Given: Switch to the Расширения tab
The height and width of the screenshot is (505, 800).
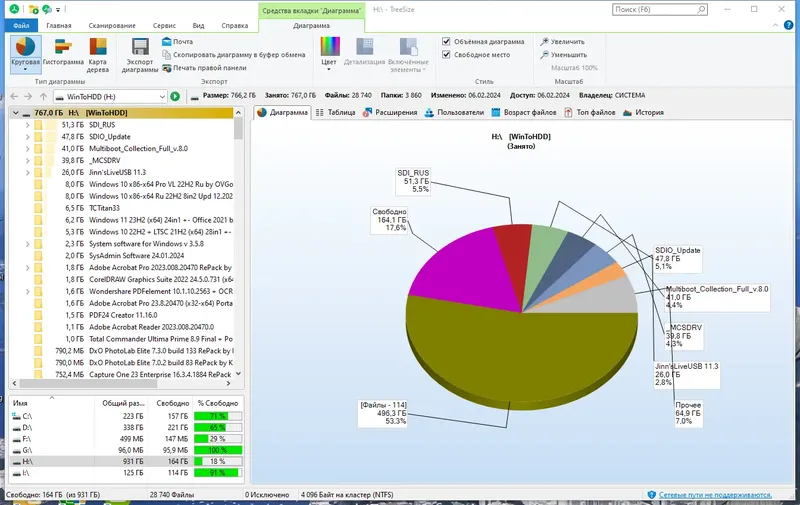Looking at the screenshot, I should [x=390, y=112].
